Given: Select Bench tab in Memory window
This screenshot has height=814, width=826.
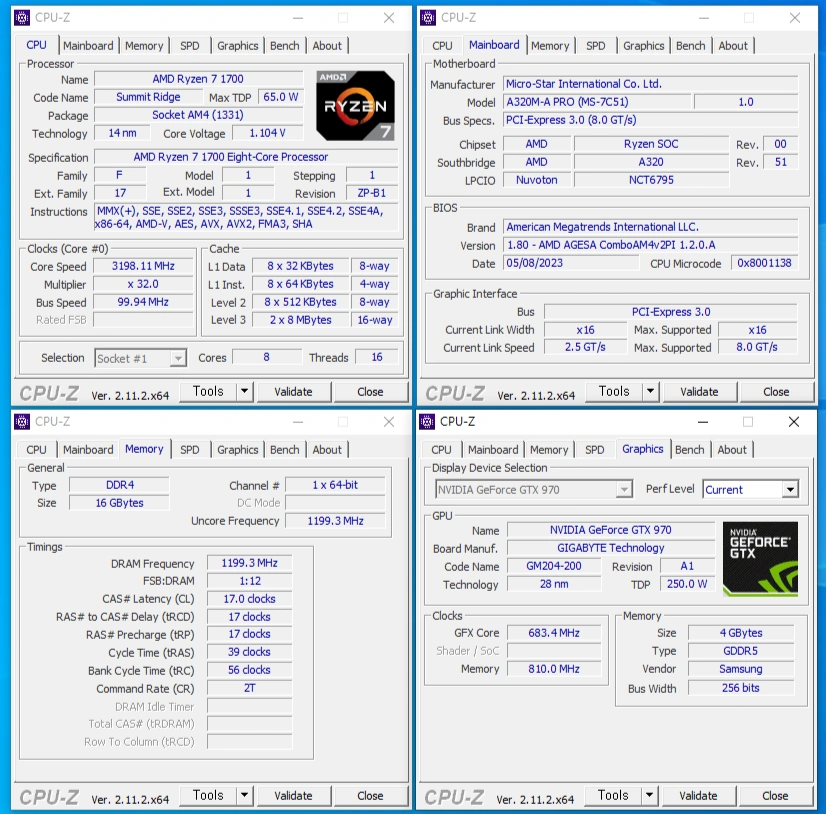Looking at the screenshot, I should tap(284, 450).
